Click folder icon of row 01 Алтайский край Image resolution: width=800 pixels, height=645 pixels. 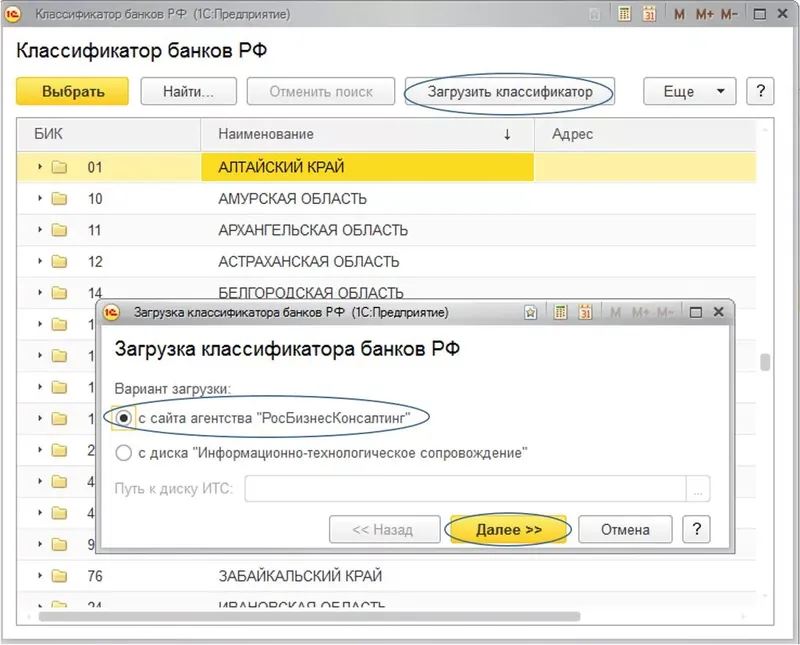pyautogui.click(x=59, y=167)
